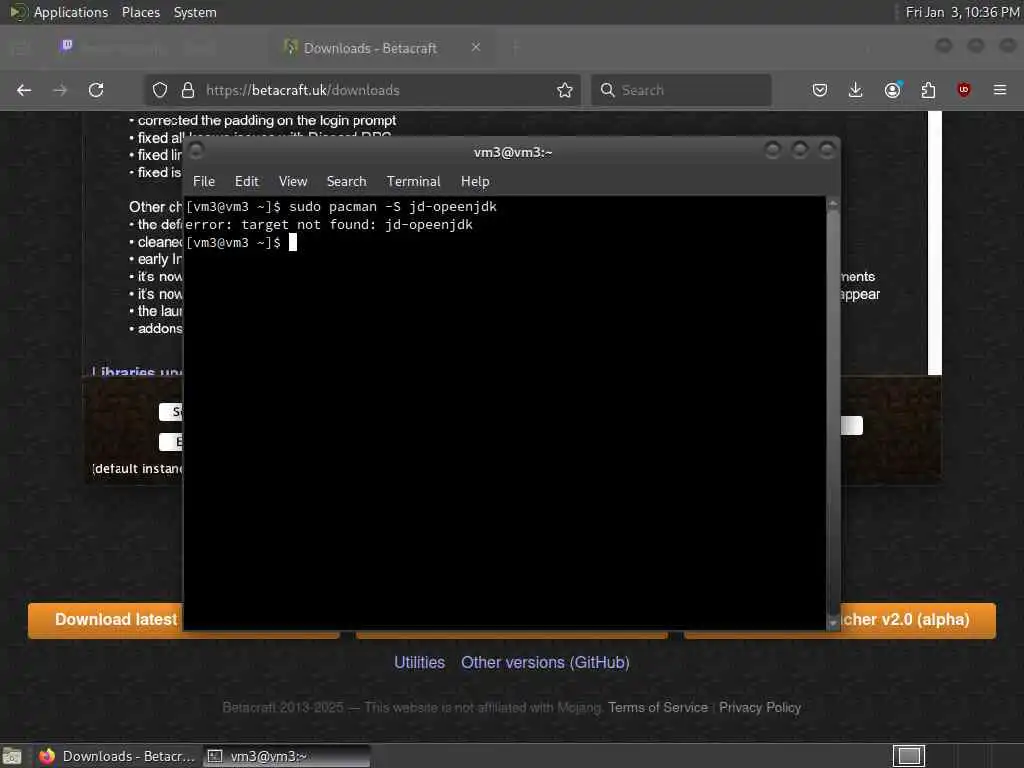Select vm3@vm3:~ terminal taskbar button

tap(285, 756)
